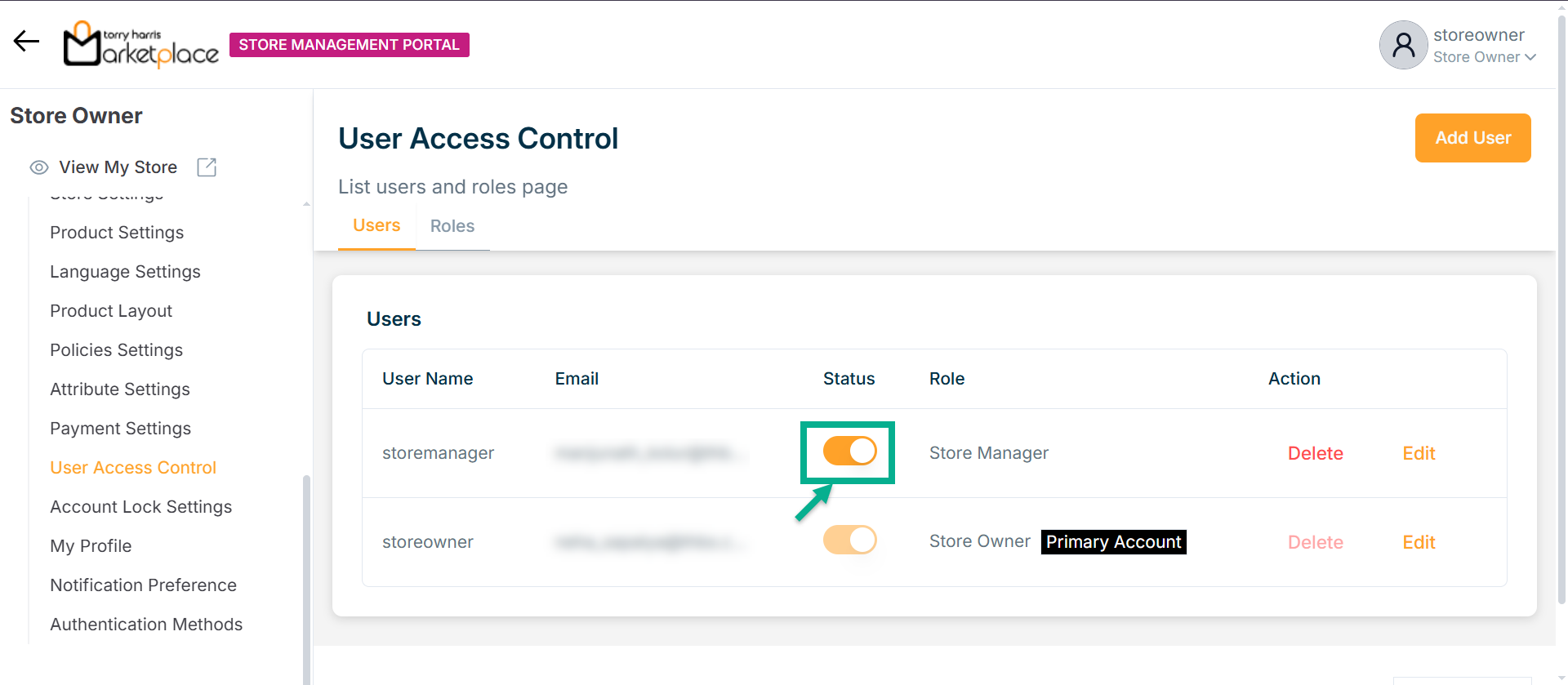Click the Primary Account badge
This screenshot has width=1568, height=685.
tap(1113, 542)
